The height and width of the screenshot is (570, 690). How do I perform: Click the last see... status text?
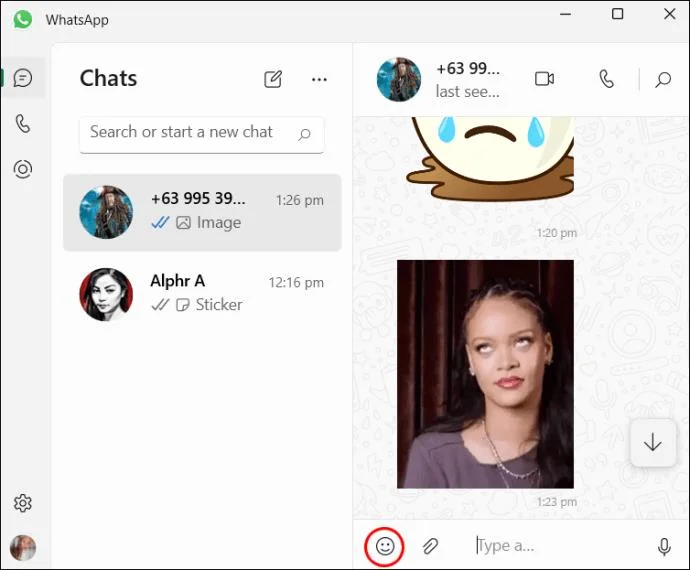click(467, 92)
